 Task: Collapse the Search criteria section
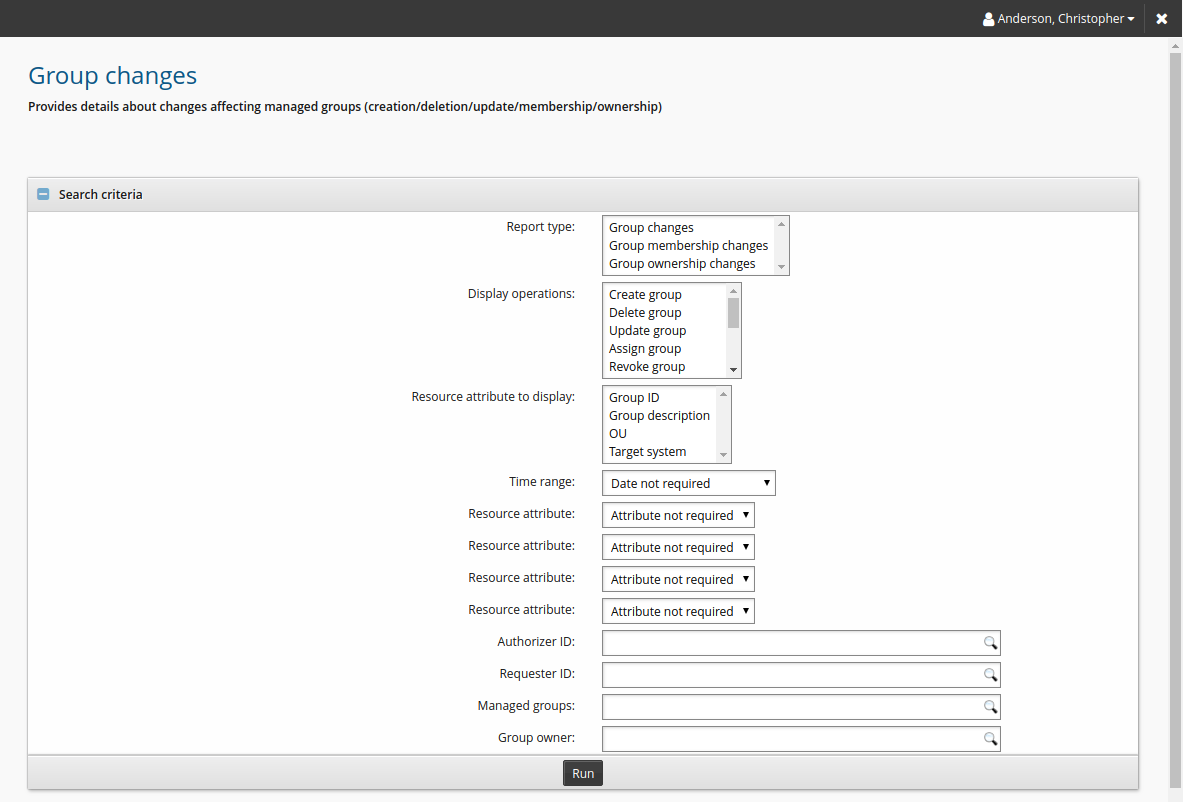[x=43, y=195]
